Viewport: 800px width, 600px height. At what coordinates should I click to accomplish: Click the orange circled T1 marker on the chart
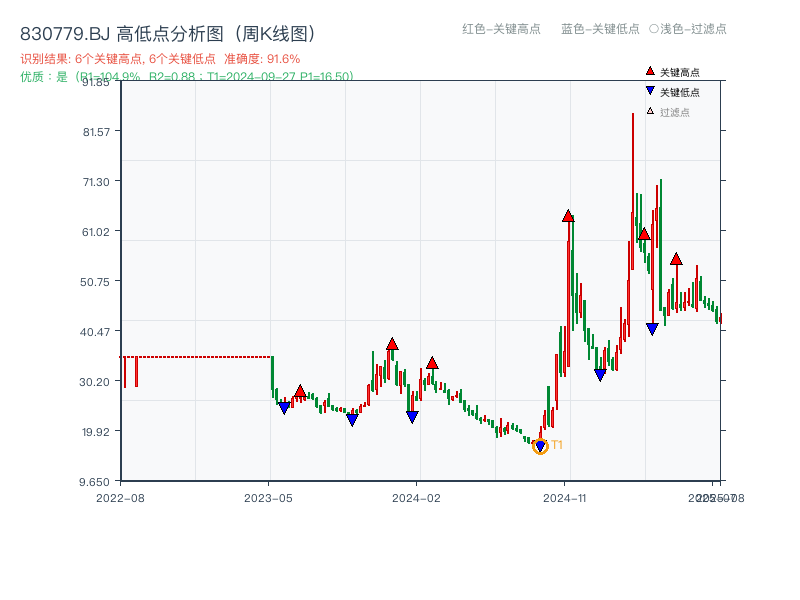(539, 448)
